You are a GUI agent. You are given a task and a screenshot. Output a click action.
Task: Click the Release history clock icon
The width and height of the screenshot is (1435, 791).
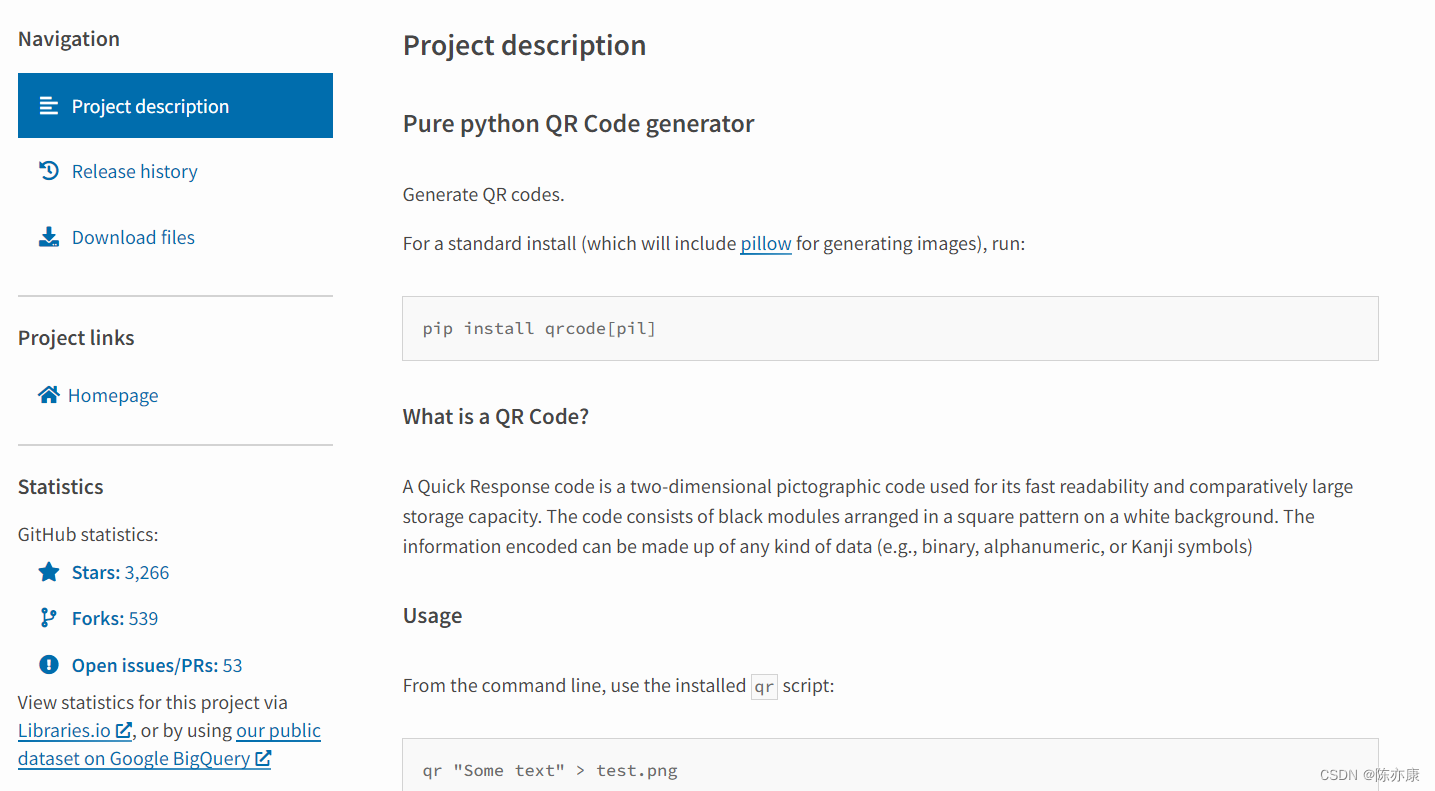tap(48, 171)
